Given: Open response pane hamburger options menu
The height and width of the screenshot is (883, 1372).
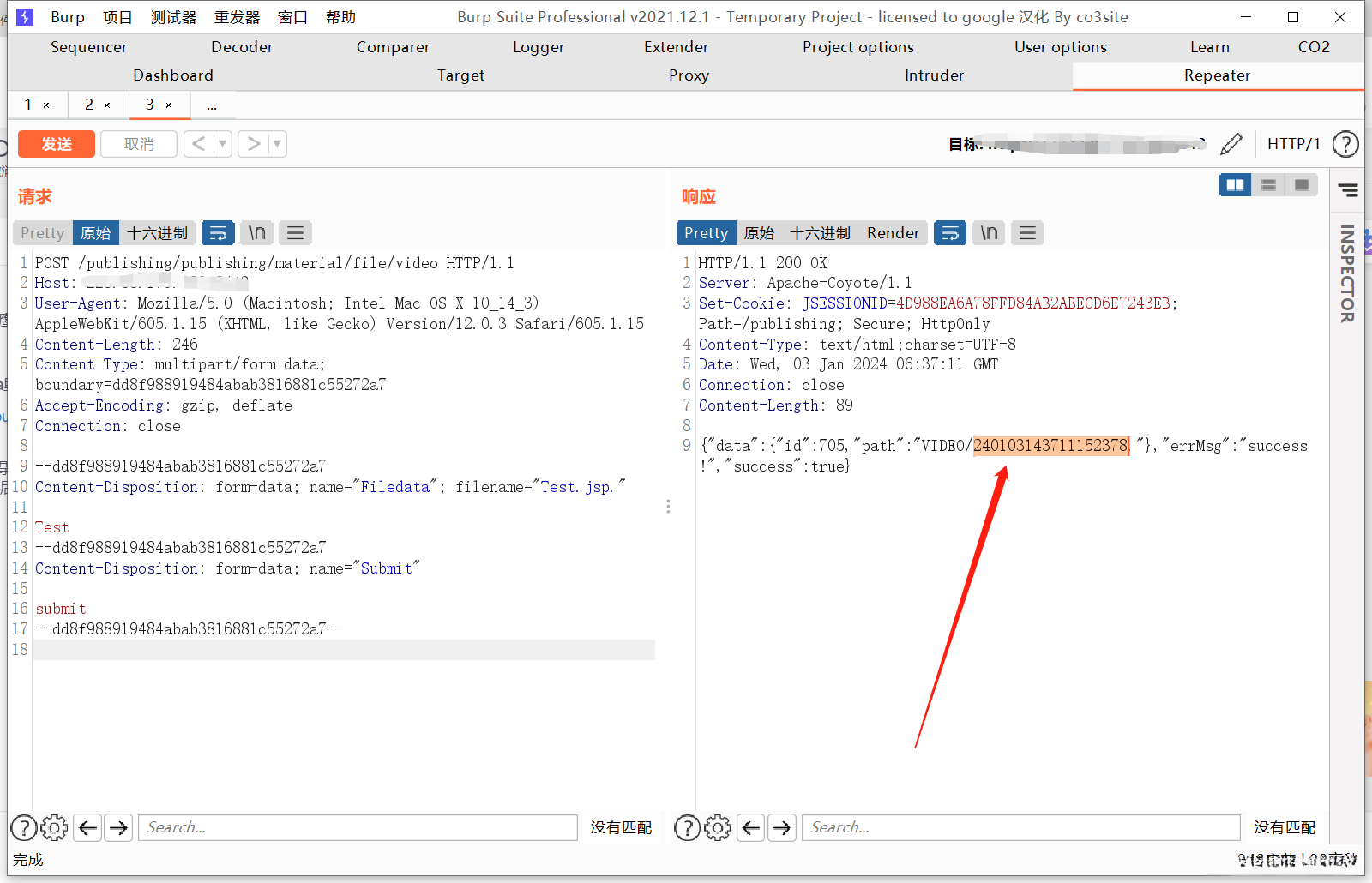Looking at the screenshot, I should point(1027,233).
